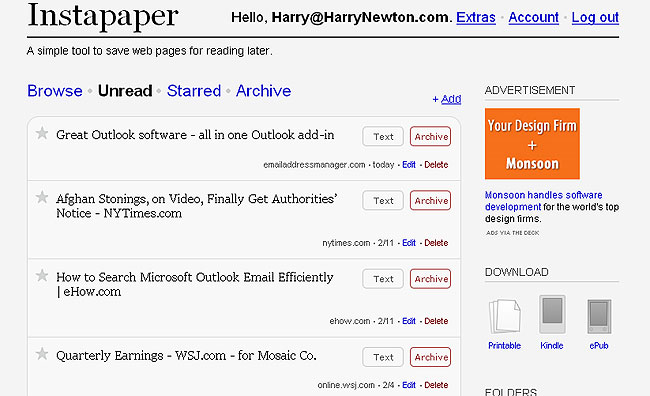
Task: Star the Afghan Stonings article
Action: (x=42, y=197)
